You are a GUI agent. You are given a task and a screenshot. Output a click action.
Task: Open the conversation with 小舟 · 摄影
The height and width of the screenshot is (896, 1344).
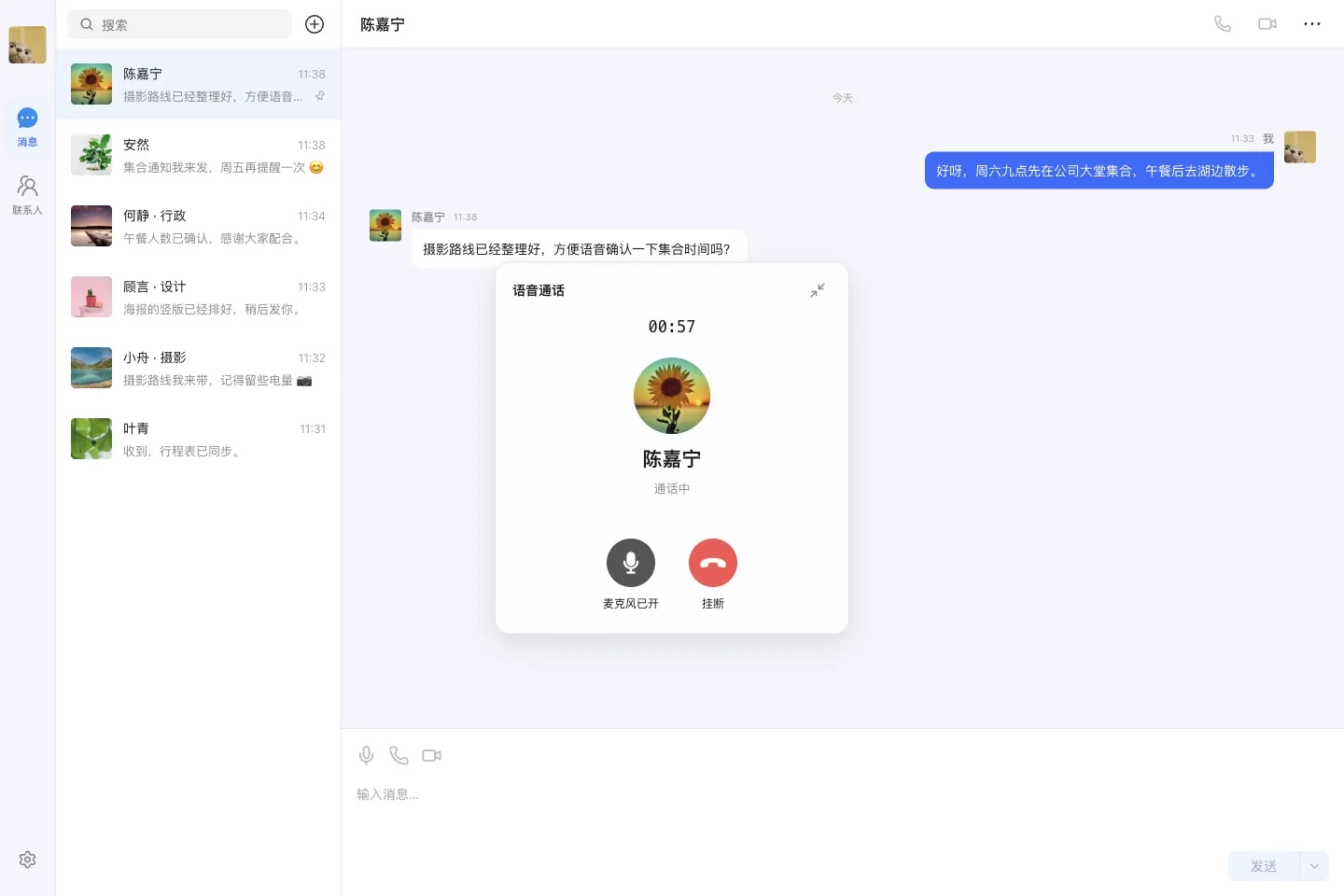click(198, 368)
